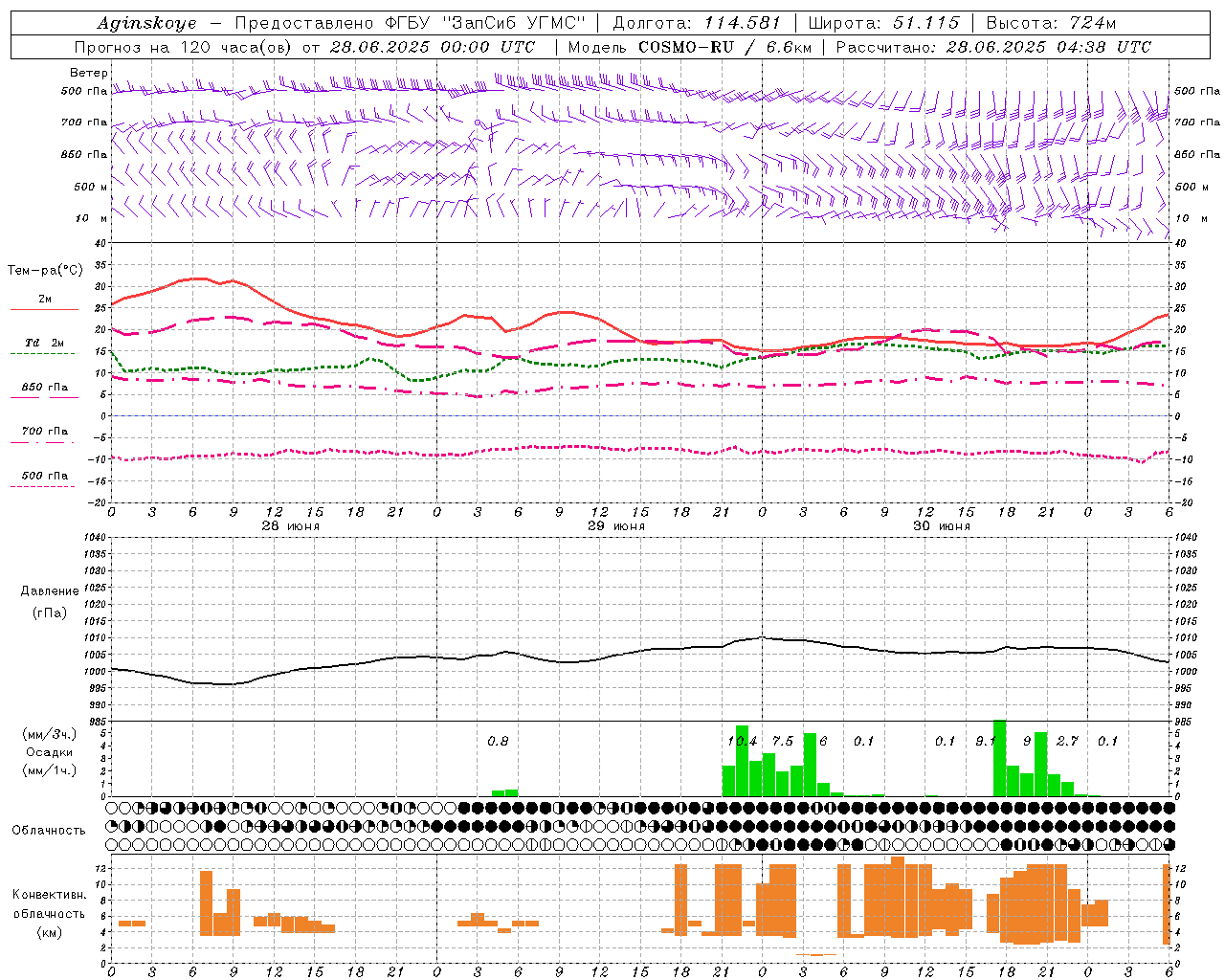Click the 2м legend entry with solid line
The width and height of the screenshot is (1225, 980).
[45, 300]
